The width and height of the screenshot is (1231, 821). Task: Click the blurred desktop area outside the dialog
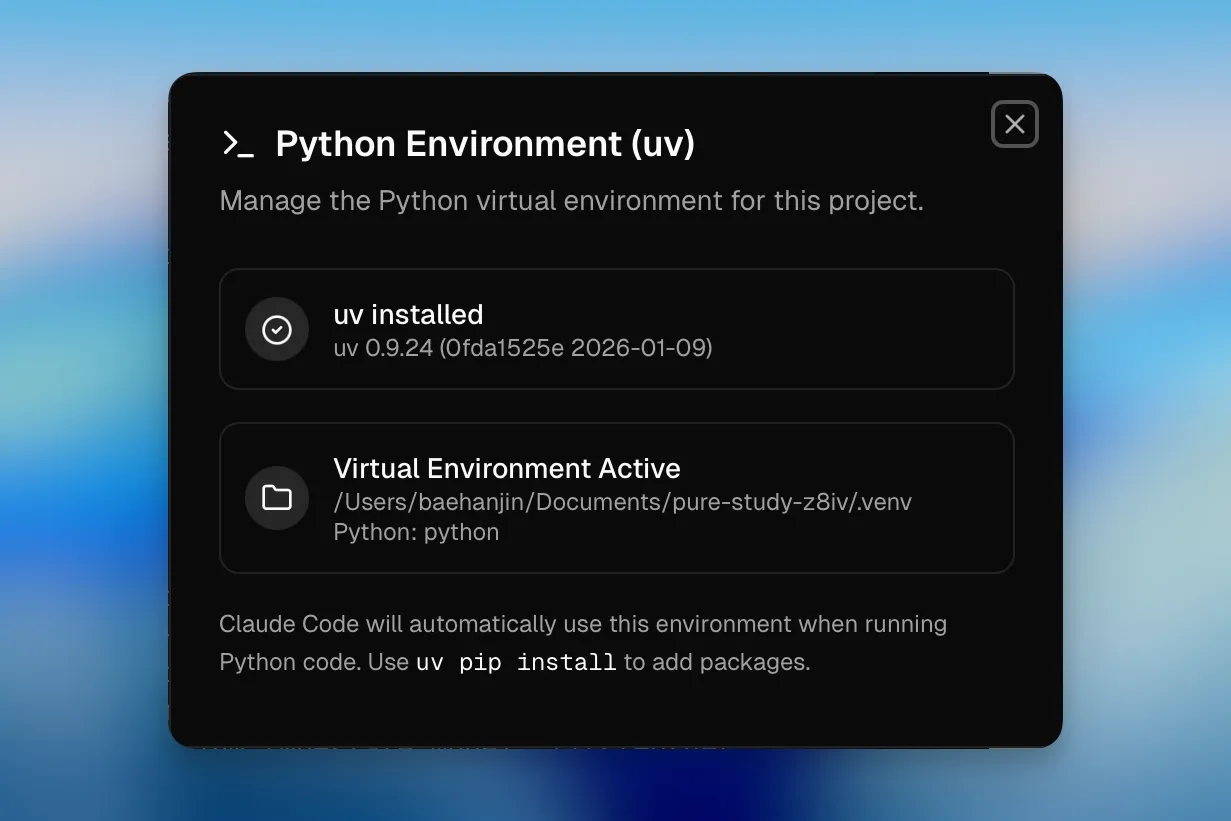(x=80, y=400)
